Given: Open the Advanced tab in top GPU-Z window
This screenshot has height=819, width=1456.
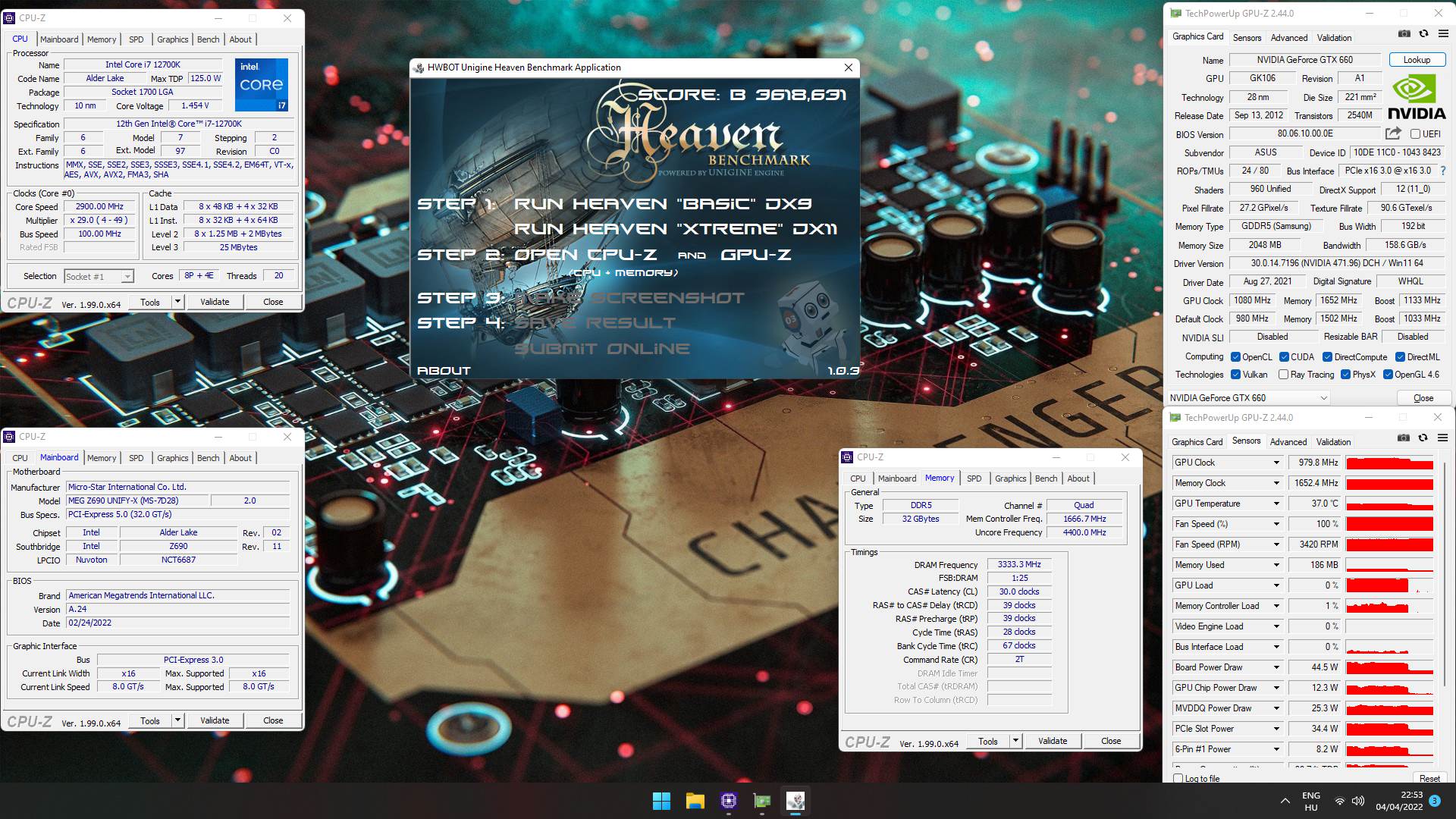Looking at the screenshot, I should tap(1289, 37).
